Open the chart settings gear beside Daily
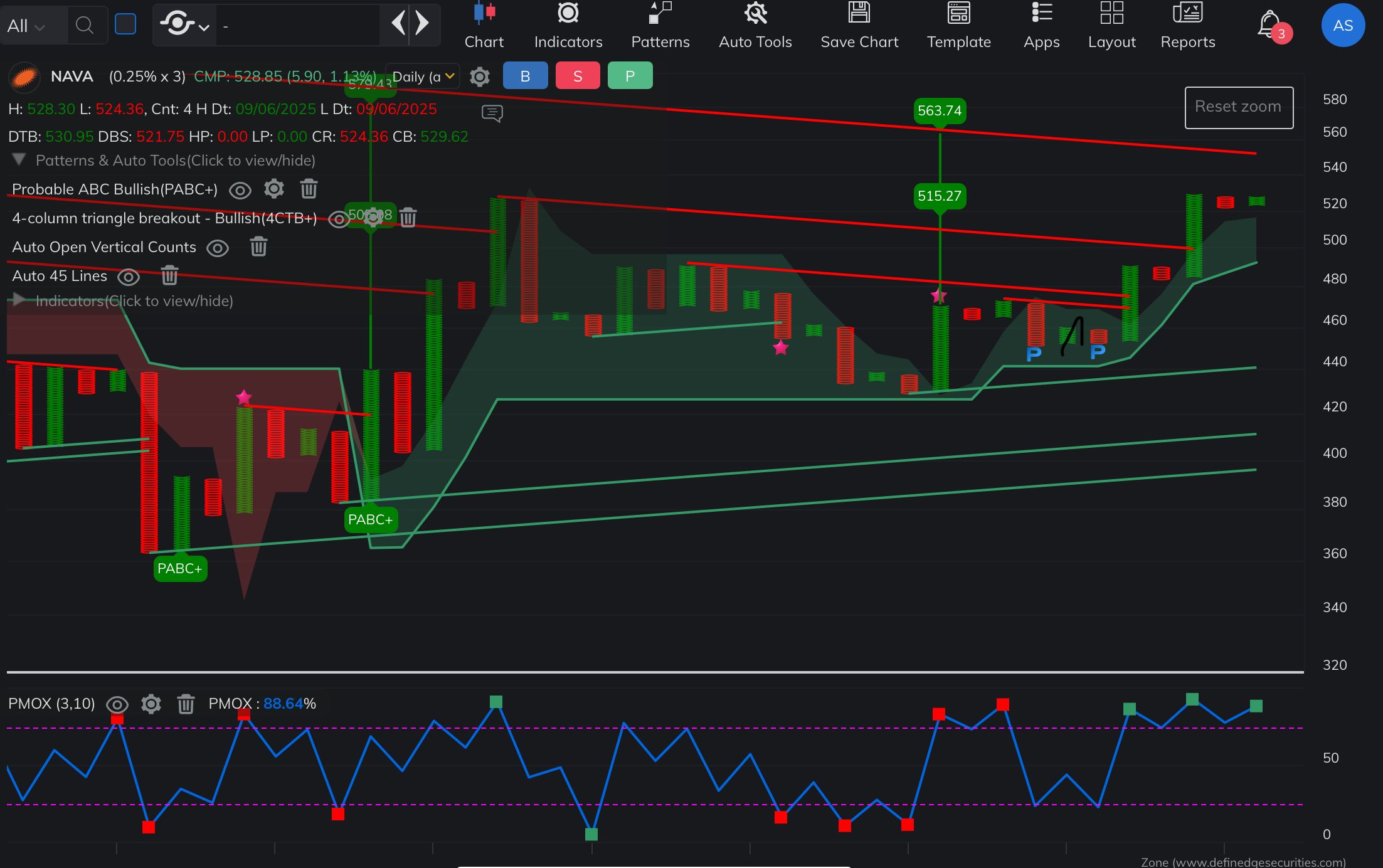 (x=480, y=77)
